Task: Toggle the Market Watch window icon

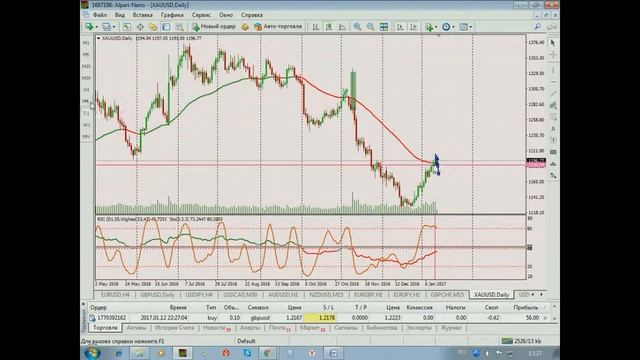Action: (127, 27)
